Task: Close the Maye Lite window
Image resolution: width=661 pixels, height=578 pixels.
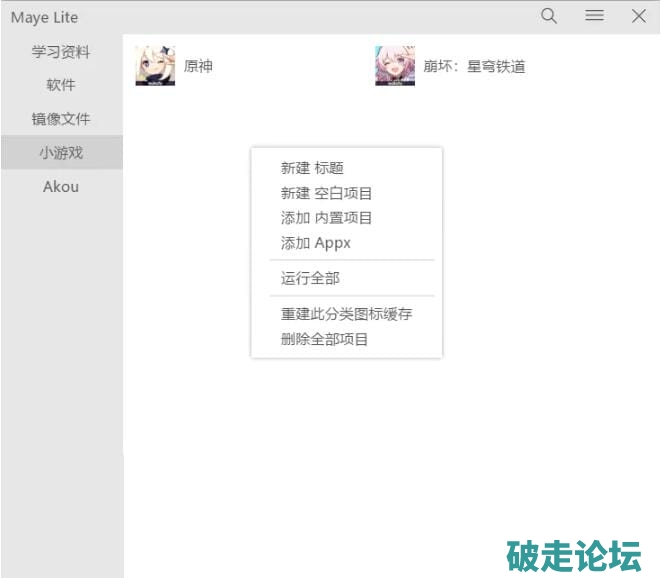Action: pos(639,16)
